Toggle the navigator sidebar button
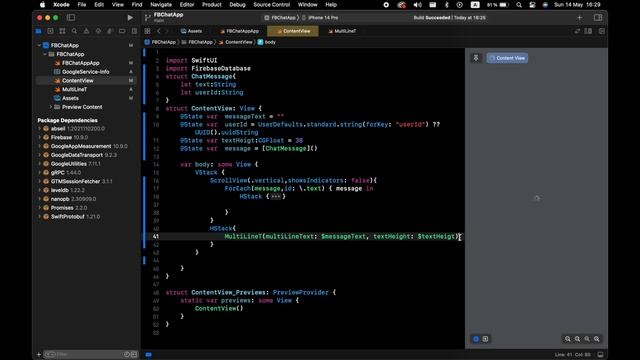Screen dimensions: 640x360 click(x=71, y=18)
